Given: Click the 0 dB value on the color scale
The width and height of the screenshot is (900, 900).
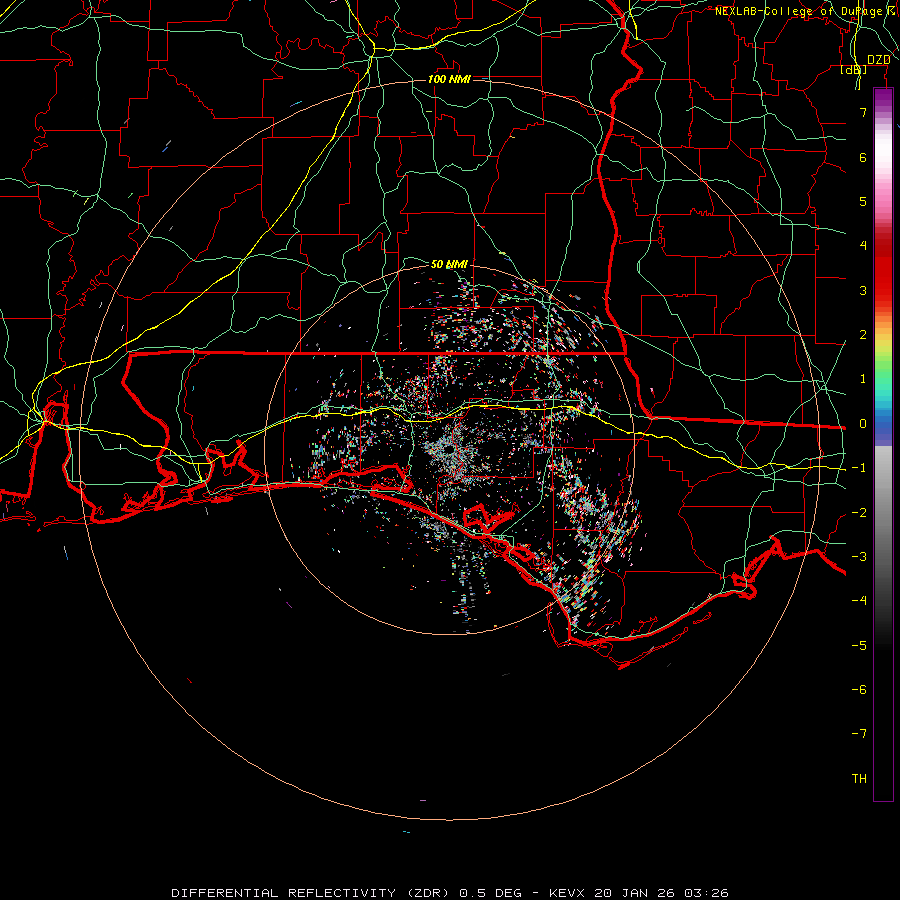Looking at the screenshot, I should [x=863, y=424].
